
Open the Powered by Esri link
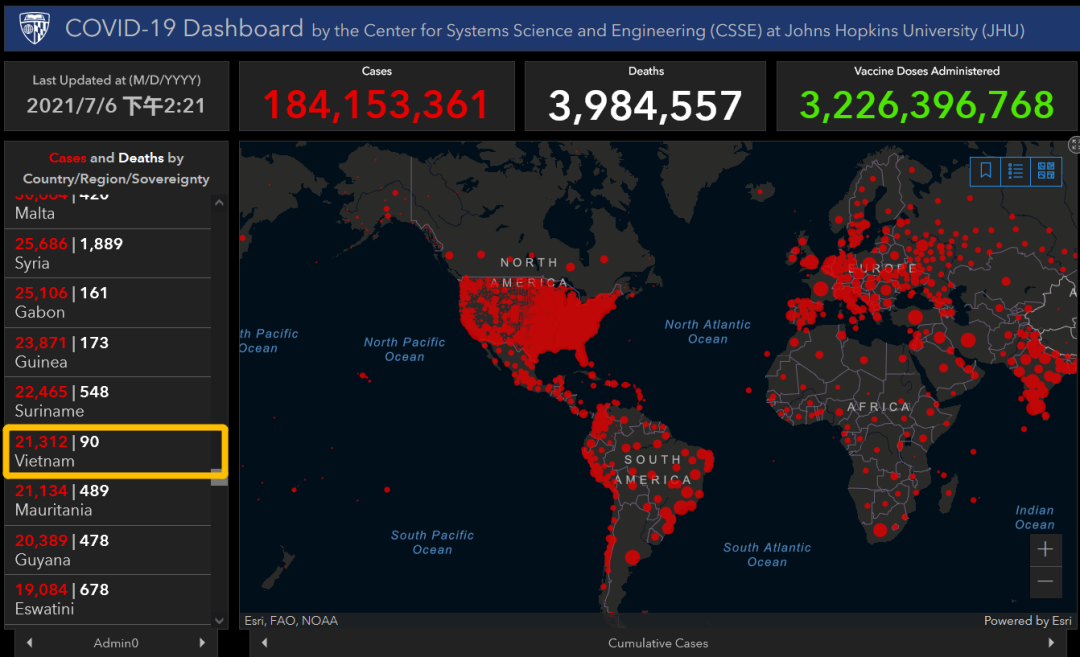coord(1030,621)
